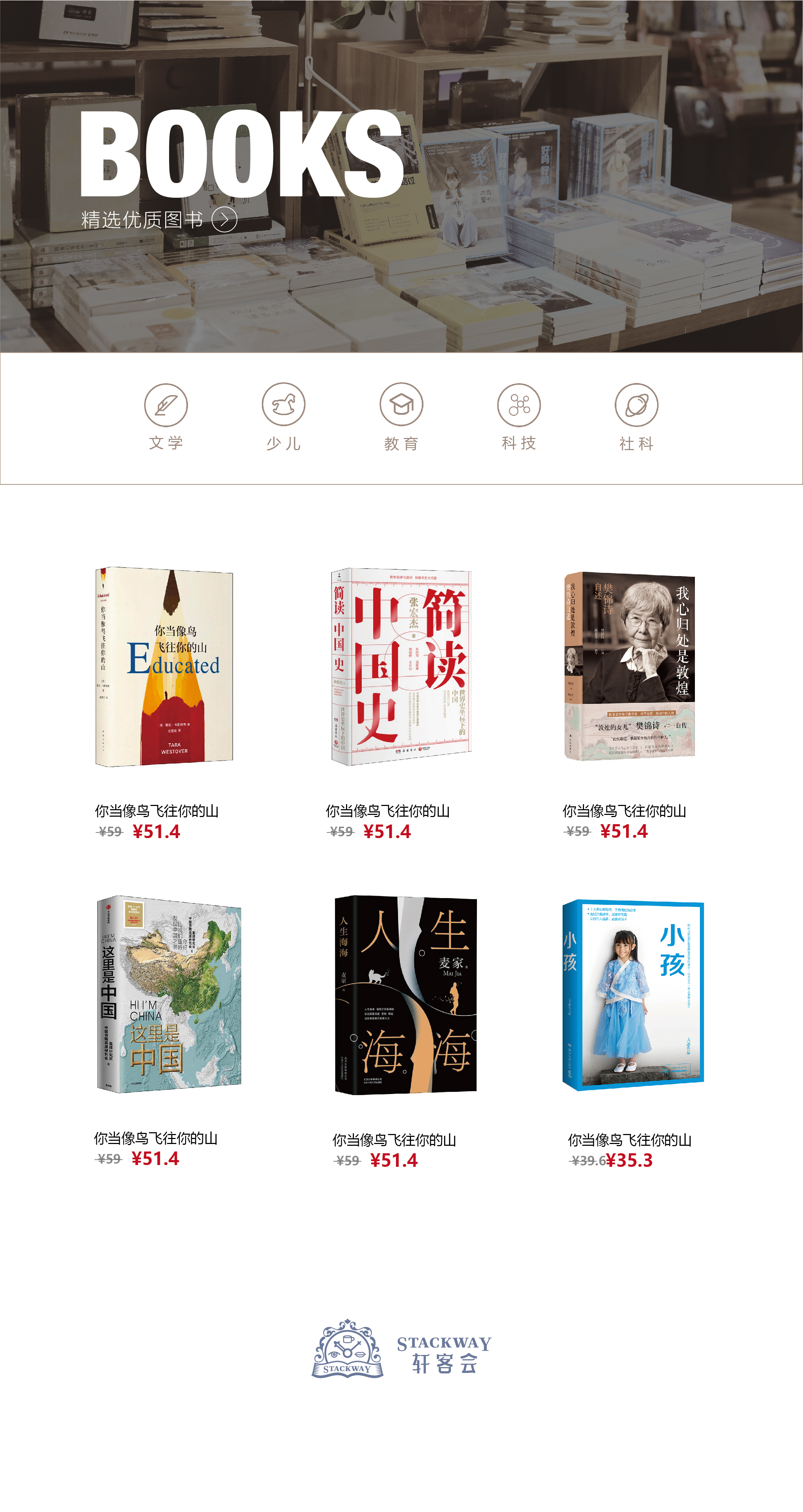Click the large BOOKS banner title
This screenshot has height=1512, width=803.
[241, 154]
